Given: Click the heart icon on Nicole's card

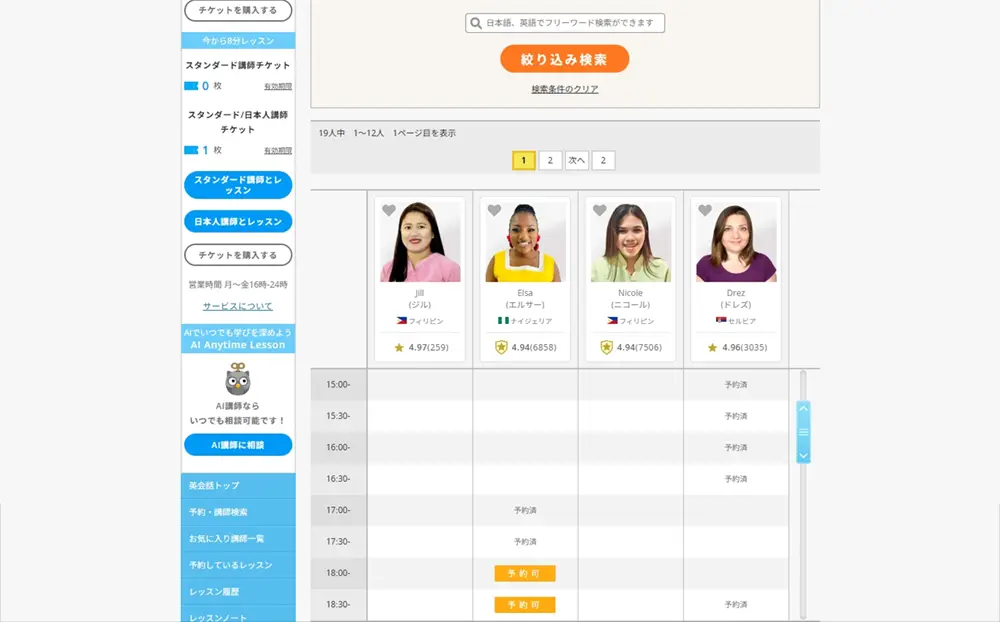Looking at the screenshot, I should click(600, 211).
